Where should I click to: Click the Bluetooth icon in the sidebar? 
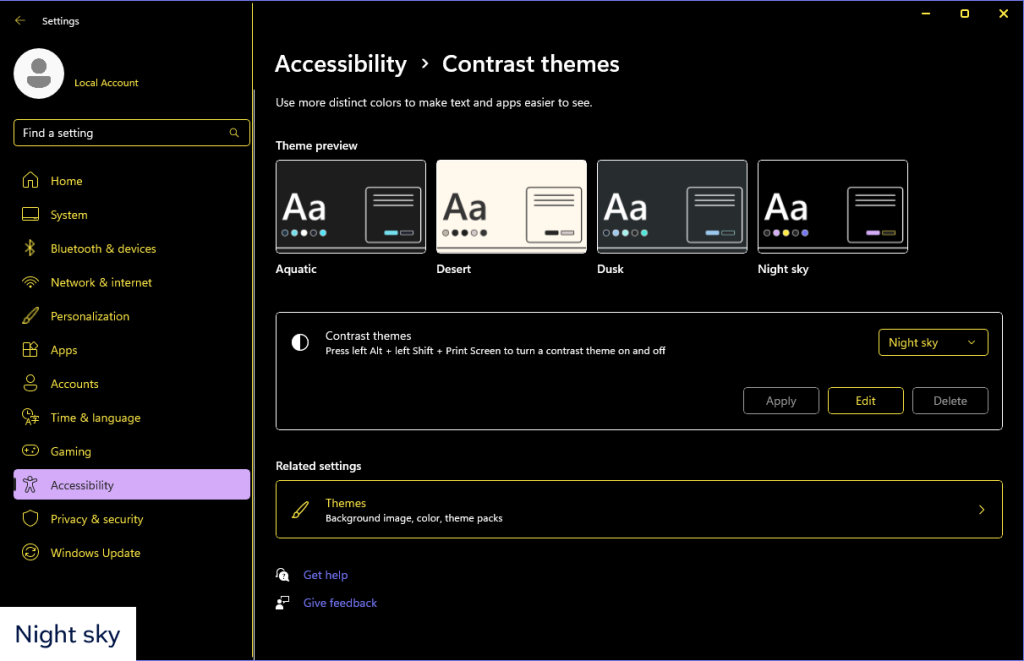coord(28,248)
